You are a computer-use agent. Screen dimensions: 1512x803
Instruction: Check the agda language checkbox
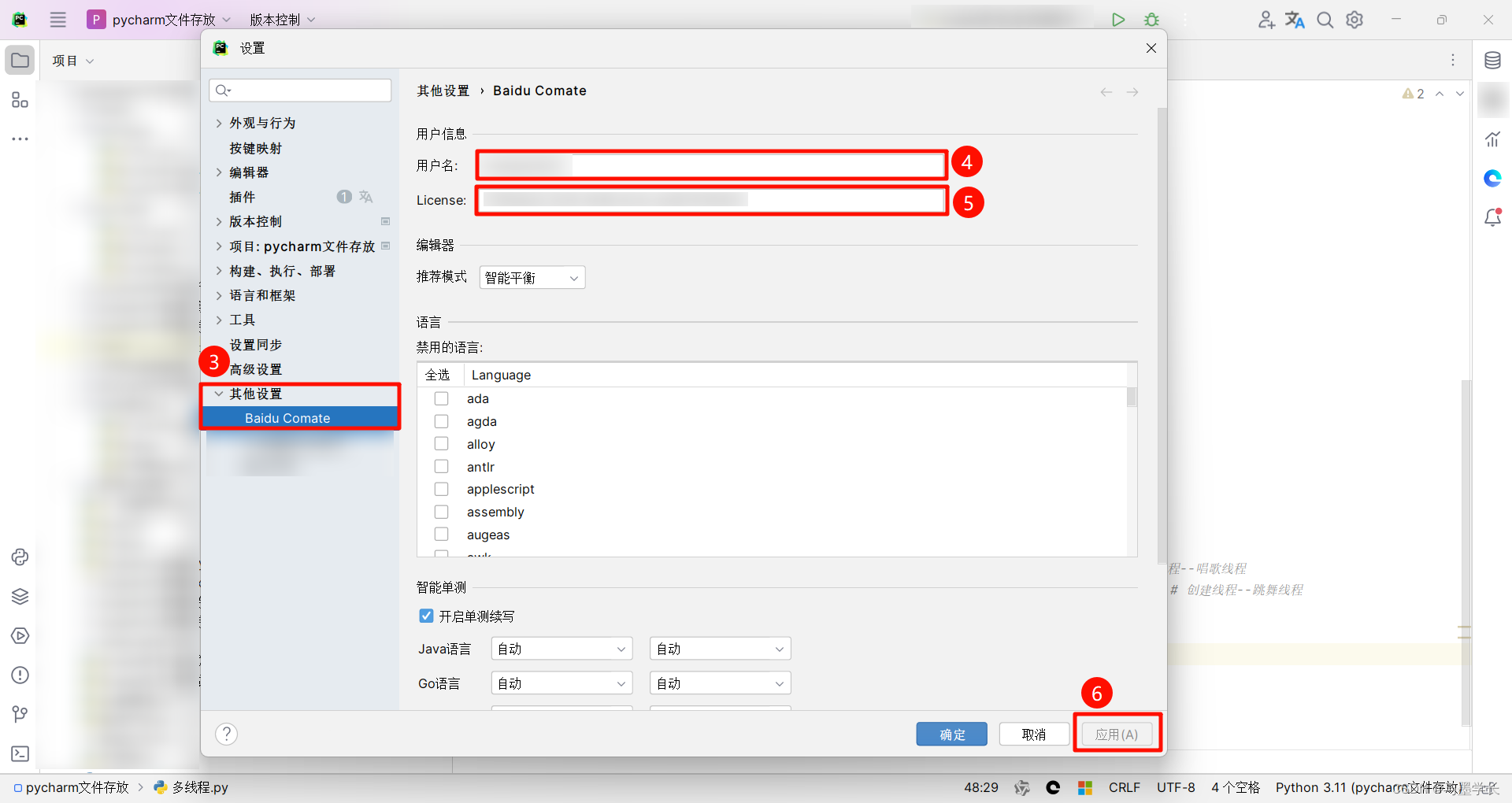click(442, 421)
